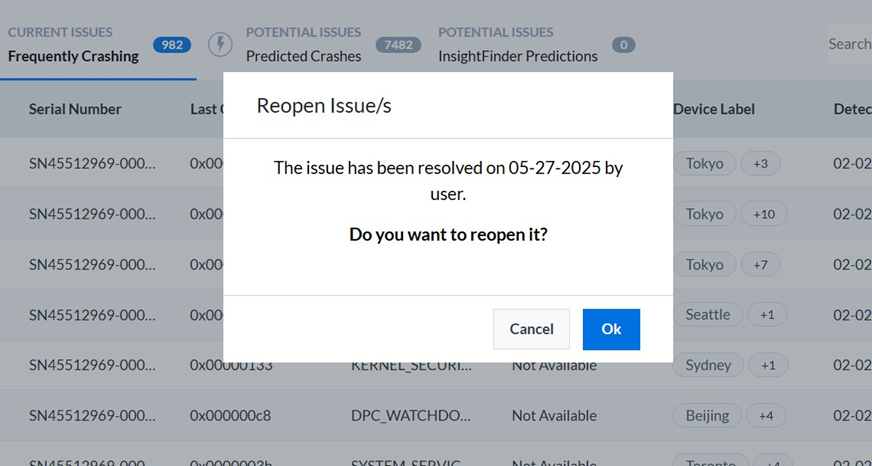Click the 0x000000c8 crash code cell
The width and height of the screenshot is (872, 466).
[x=230, y=415]
